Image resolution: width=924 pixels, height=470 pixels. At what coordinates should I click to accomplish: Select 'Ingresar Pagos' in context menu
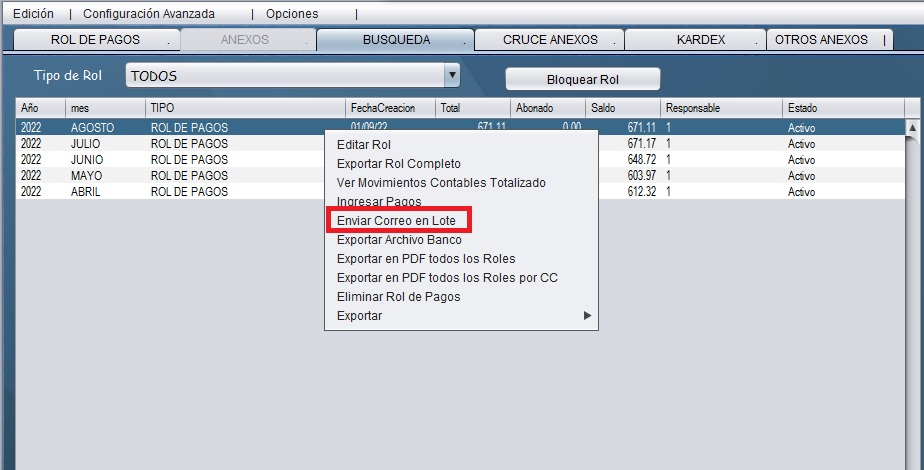[x=379, y=202]
